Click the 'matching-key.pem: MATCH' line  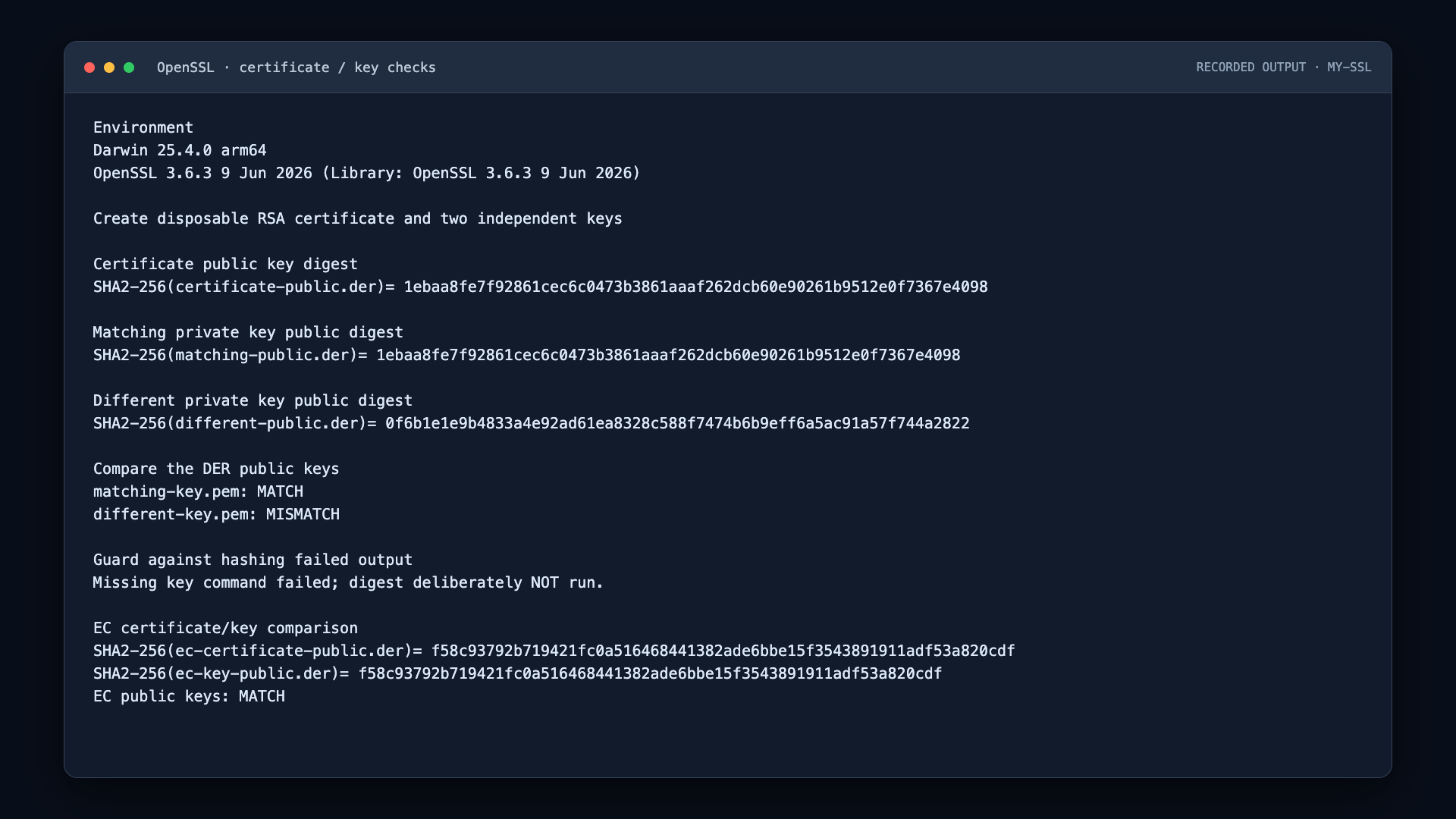(x=198, y=491)
